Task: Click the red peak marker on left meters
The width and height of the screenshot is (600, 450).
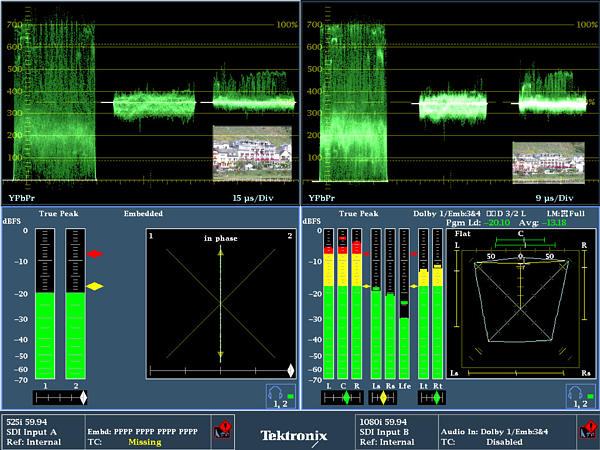Action: coord(95,255)
